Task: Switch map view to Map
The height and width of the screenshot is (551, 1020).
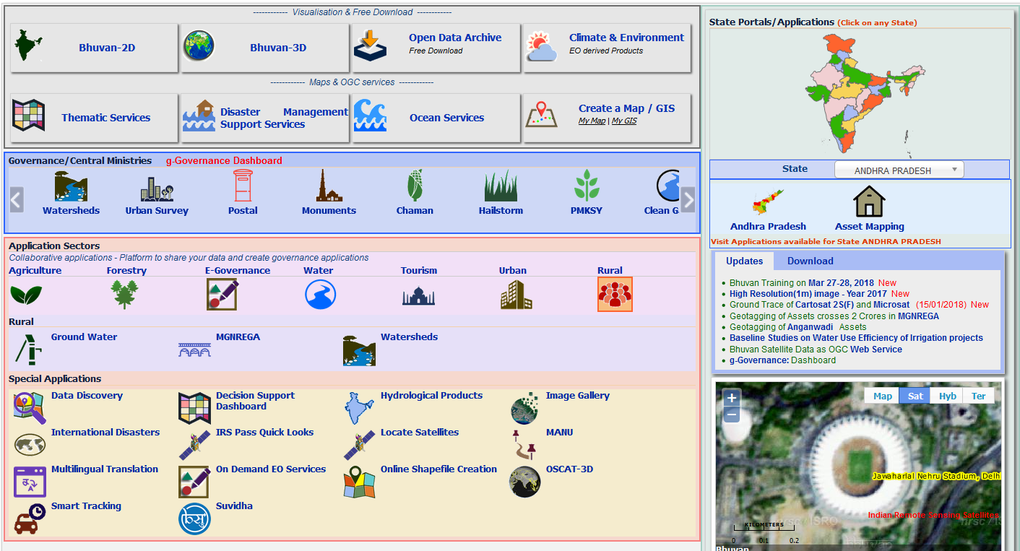Action: coord(882,396)
